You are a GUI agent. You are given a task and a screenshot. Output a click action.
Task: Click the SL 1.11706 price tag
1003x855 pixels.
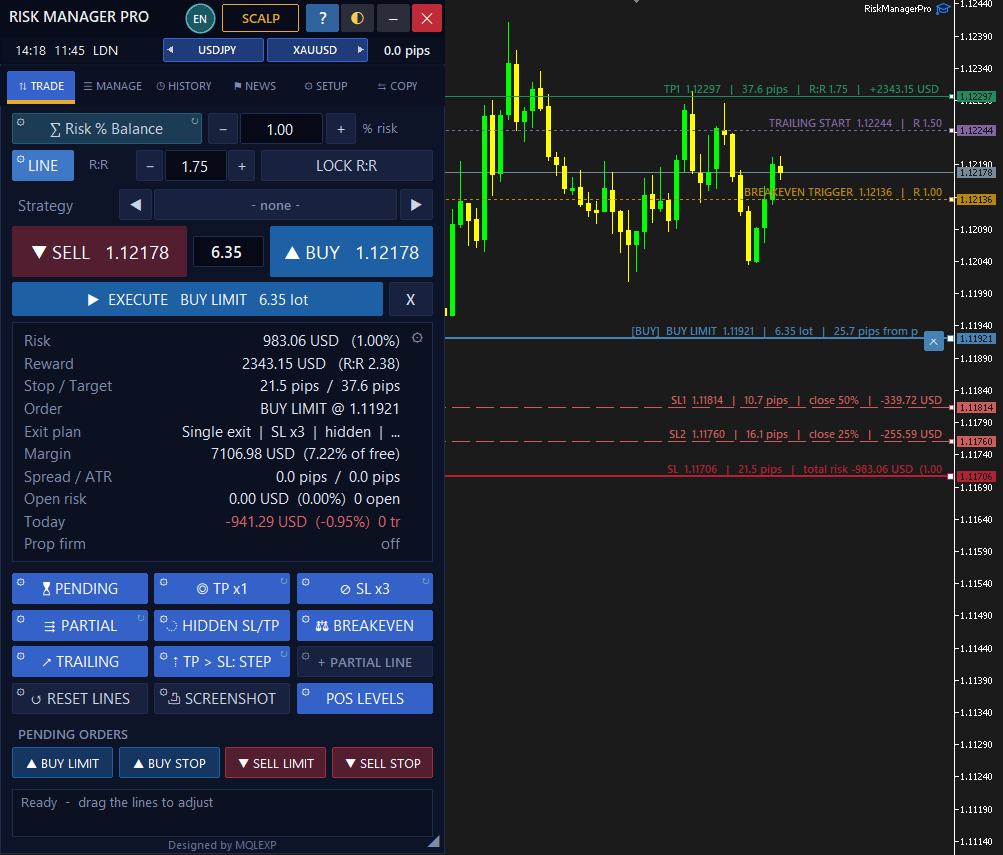pos(975,476)
